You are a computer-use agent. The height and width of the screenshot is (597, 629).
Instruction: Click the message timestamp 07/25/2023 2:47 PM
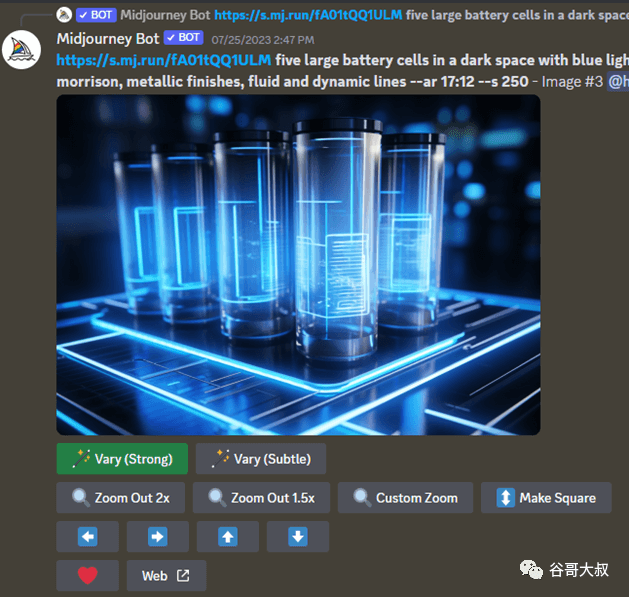(263, 40)
